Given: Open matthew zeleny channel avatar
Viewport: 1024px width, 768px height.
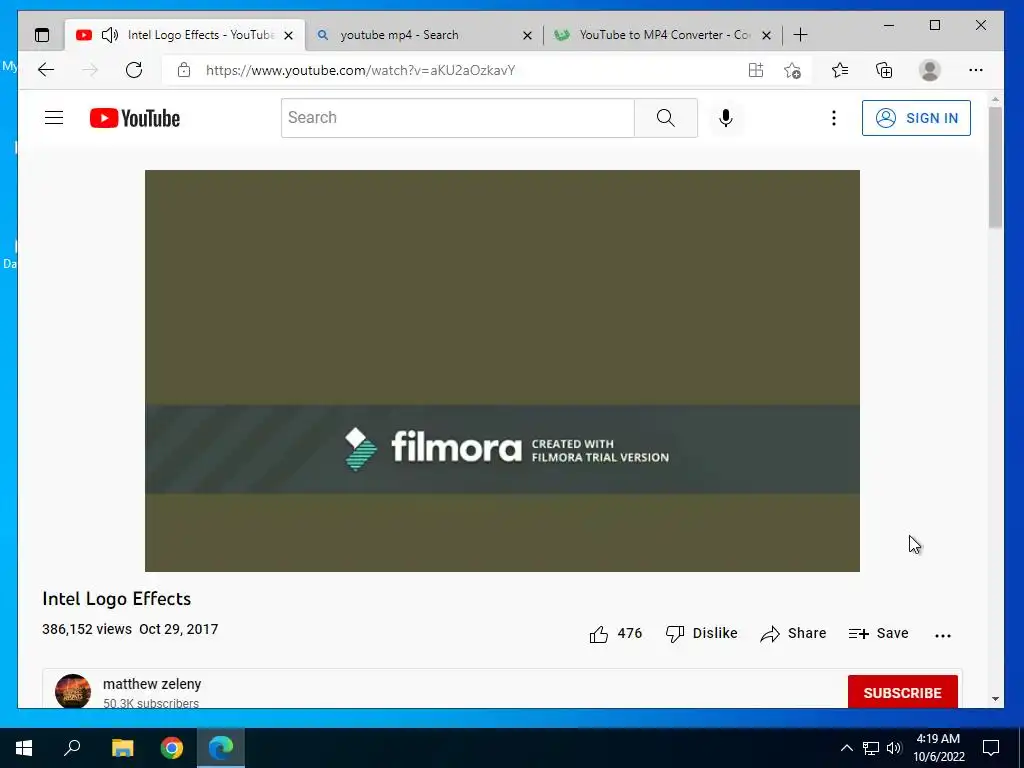Looking at the screenshot, I should pos(72,691).
